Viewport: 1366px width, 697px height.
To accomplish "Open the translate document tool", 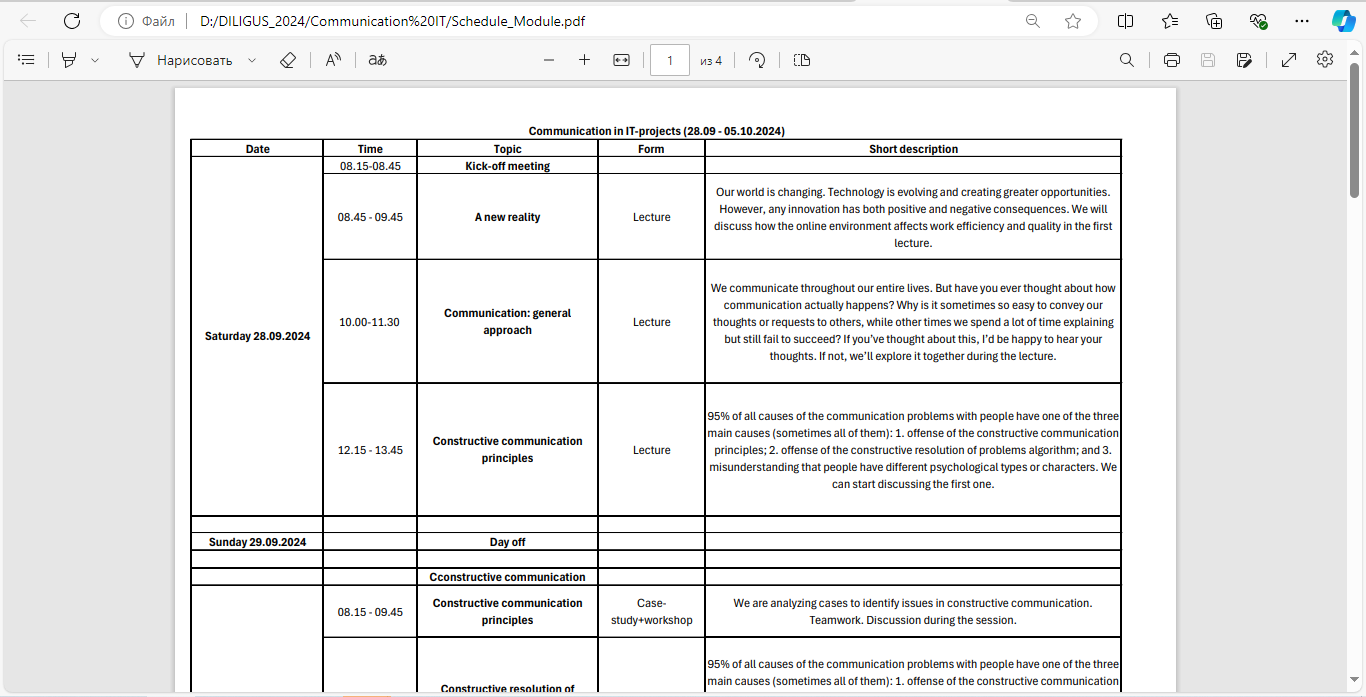I will pos(377,60).
